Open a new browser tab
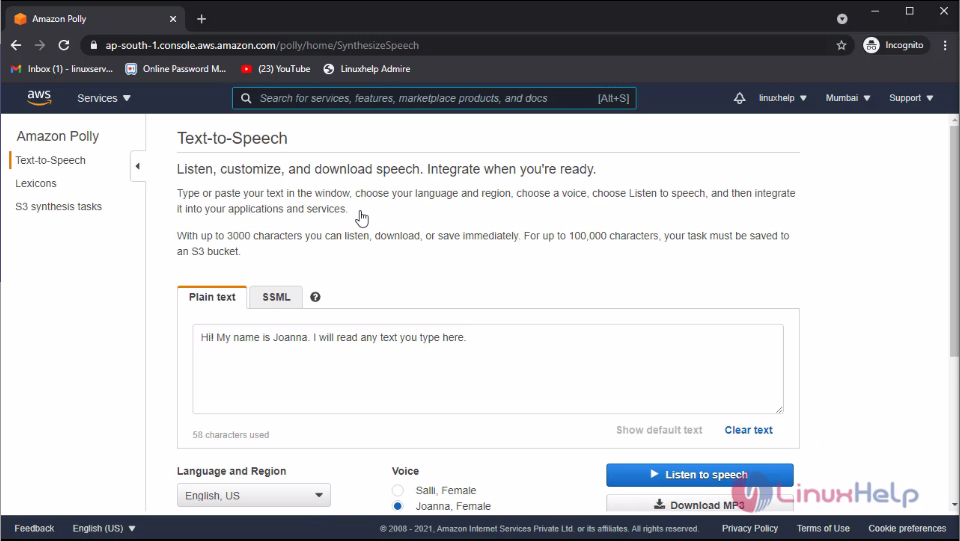This screenshot has height=541, width=960. point(201,19)
